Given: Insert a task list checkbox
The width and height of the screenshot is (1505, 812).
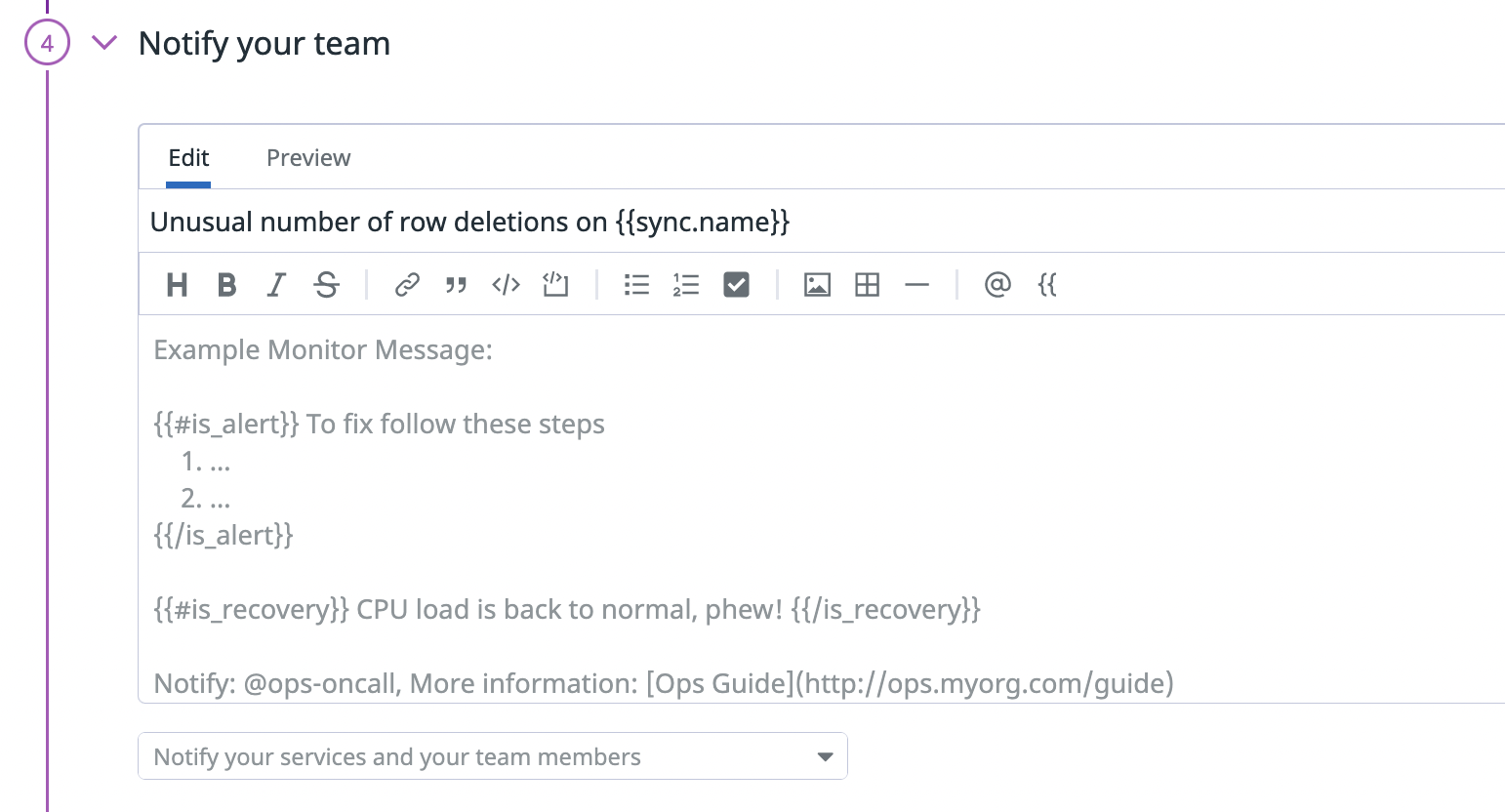Looking at the screenshot, I should (736, 285).
